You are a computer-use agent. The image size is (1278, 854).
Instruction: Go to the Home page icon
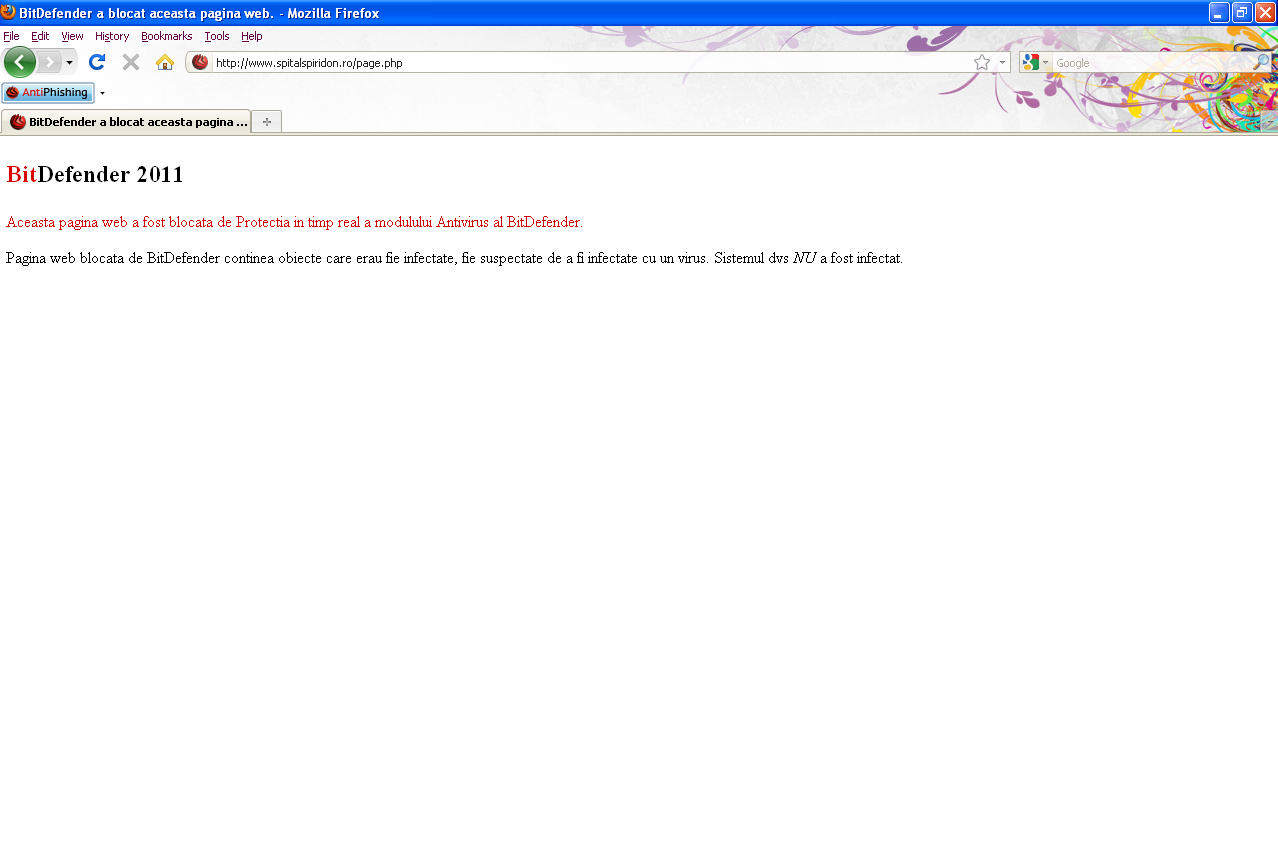pyautogui.click(x=165, y=62)
